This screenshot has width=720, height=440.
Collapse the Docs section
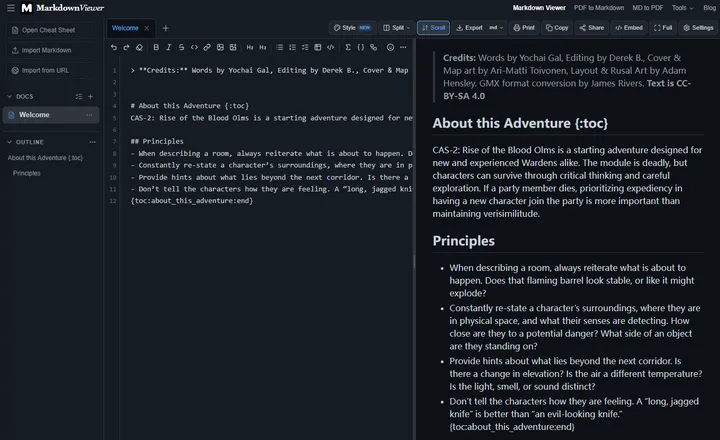click(x=9, y=96)
